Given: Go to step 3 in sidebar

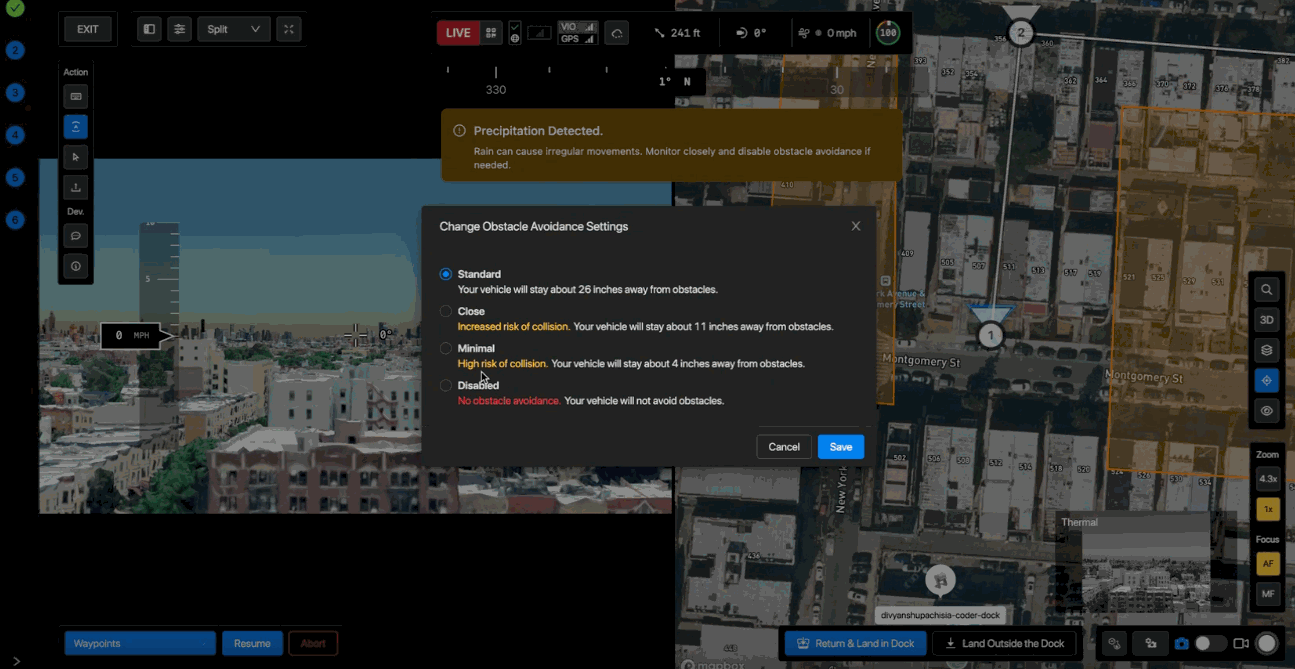Looking at the screenshot, I should 15,92.
